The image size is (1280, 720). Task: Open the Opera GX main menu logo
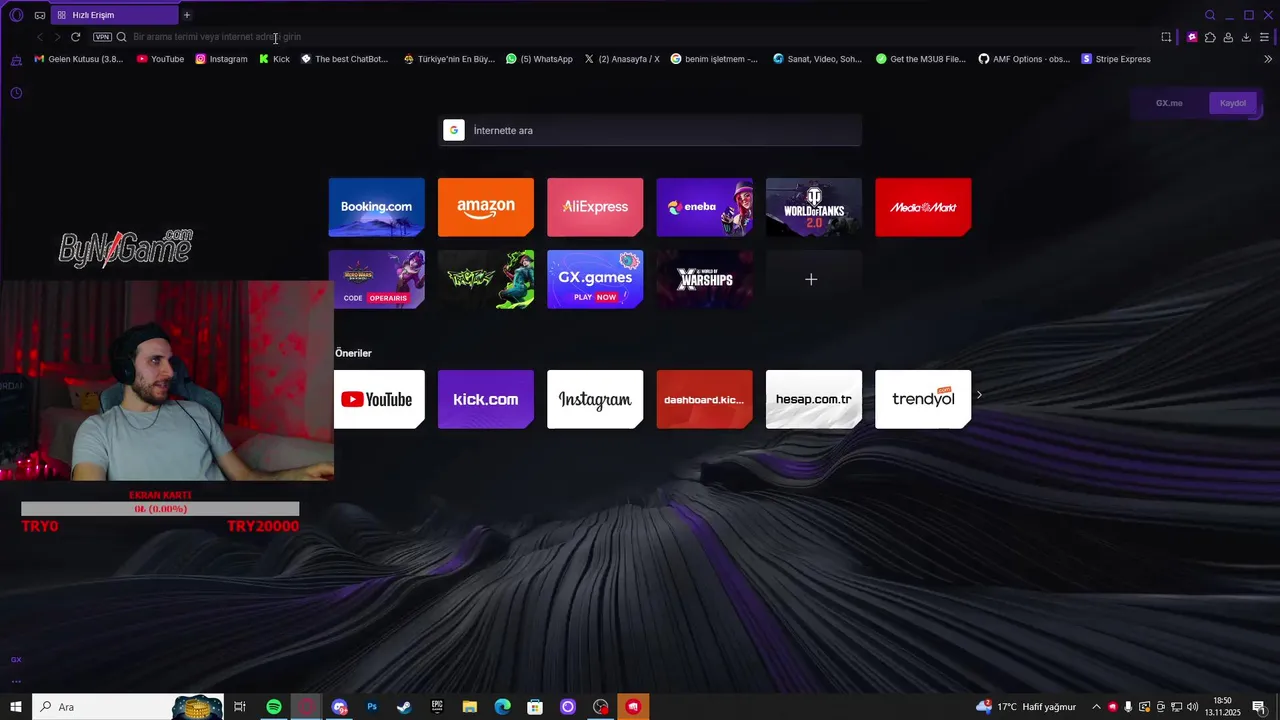point(16,15)
